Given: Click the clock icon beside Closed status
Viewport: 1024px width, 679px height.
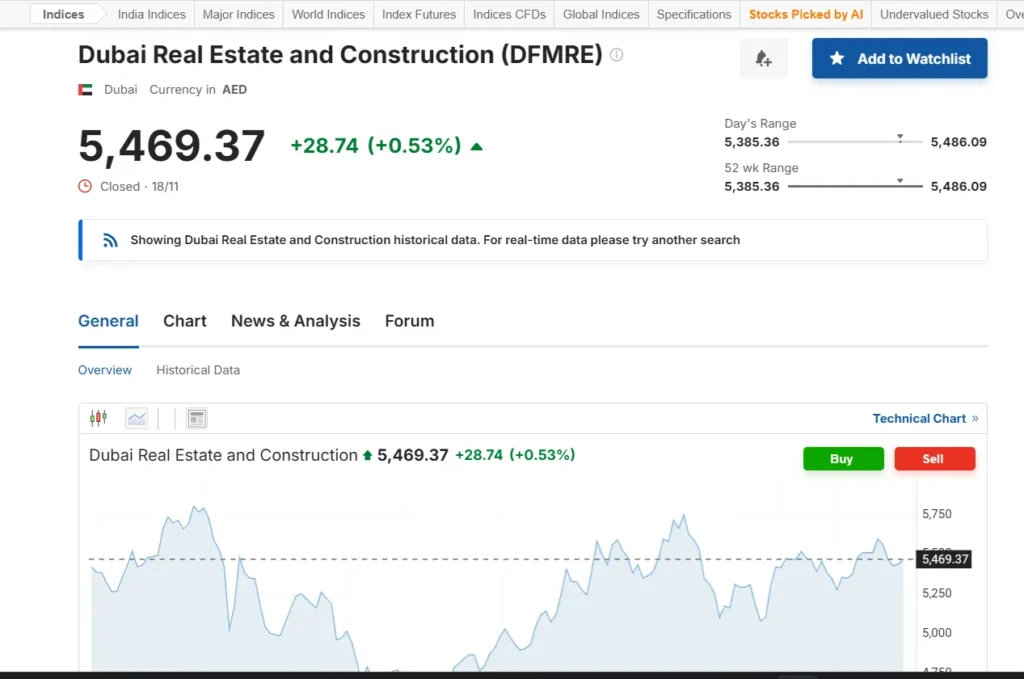Looking at the screenshot, I should (84, 186).
